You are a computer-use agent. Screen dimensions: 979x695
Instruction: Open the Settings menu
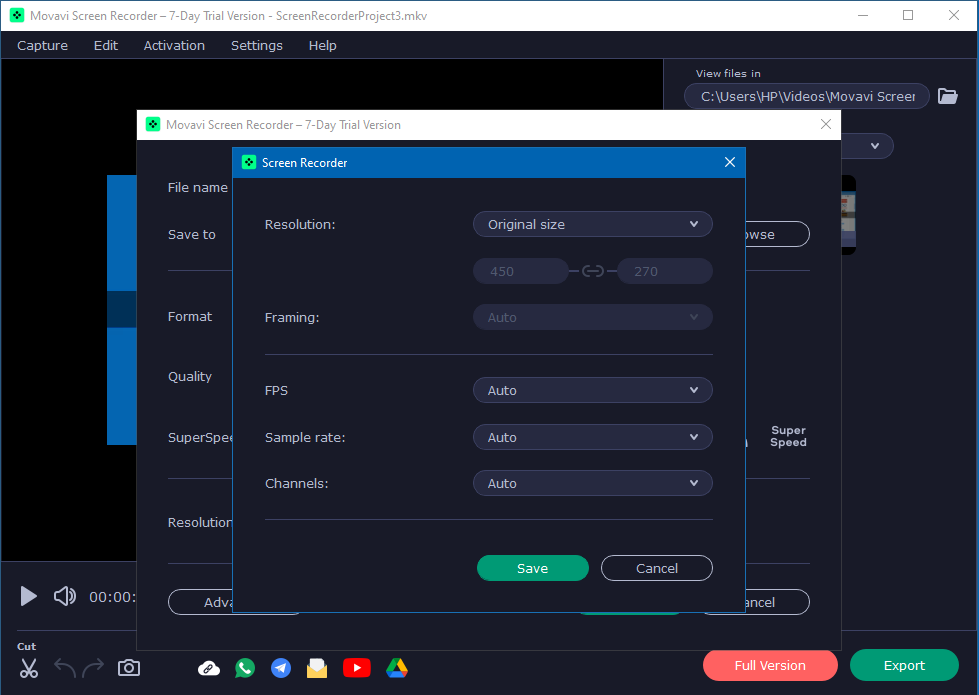coord(256,45)
